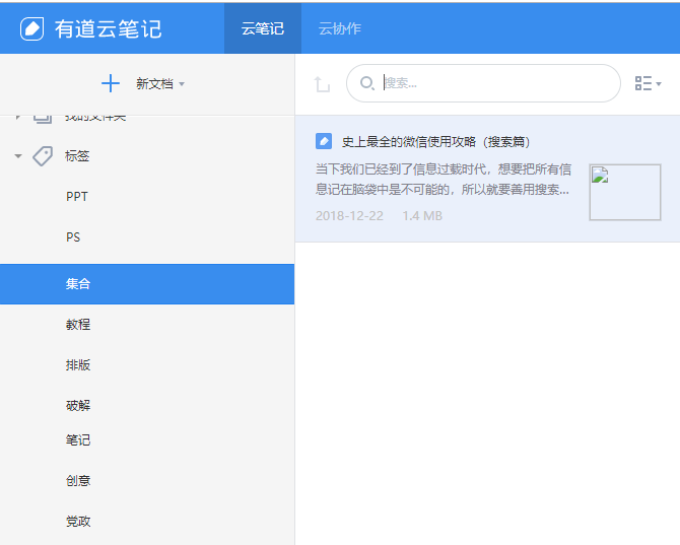Select the 排版 tag

point(78,365)
